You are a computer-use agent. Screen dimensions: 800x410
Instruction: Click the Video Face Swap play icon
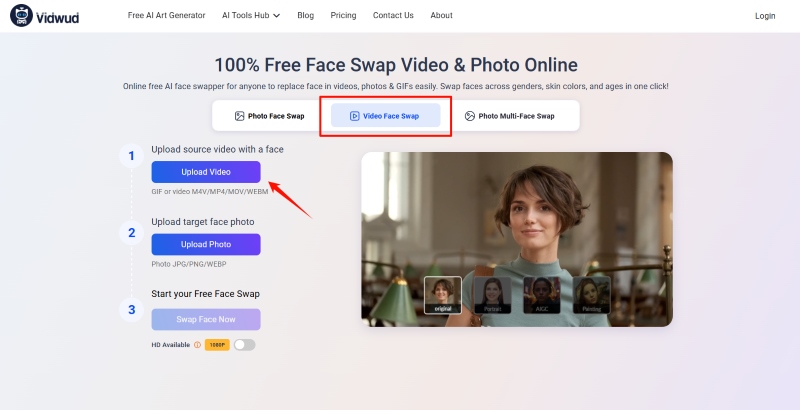click(355, 116)
